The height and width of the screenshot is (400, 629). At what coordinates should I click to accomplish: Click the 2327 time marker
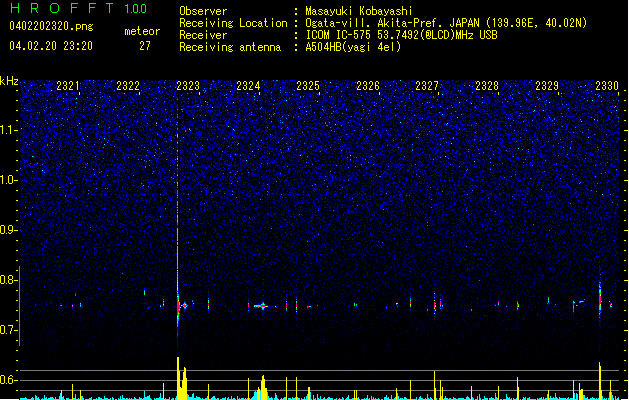(427, 85)
